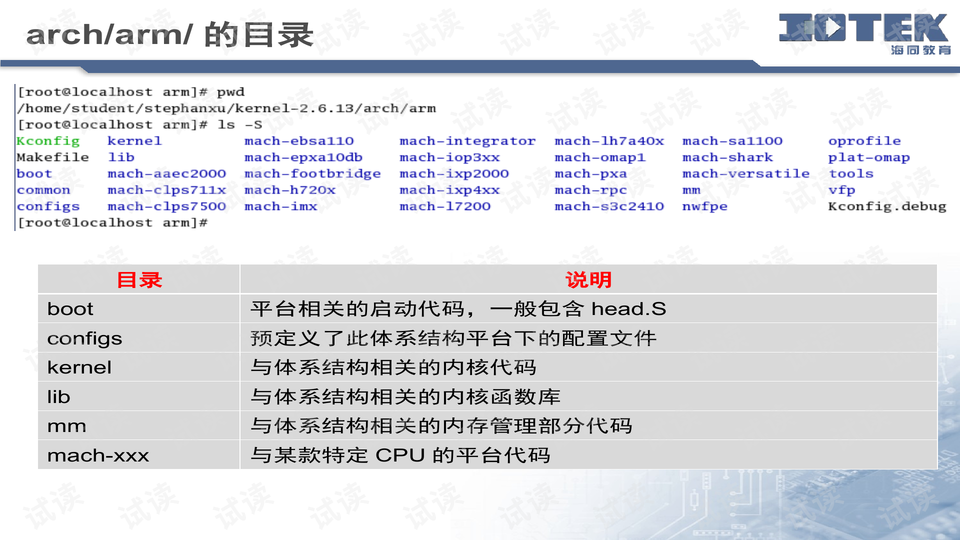Click 'Makefile' in the terminal listing

coord(53,157)
